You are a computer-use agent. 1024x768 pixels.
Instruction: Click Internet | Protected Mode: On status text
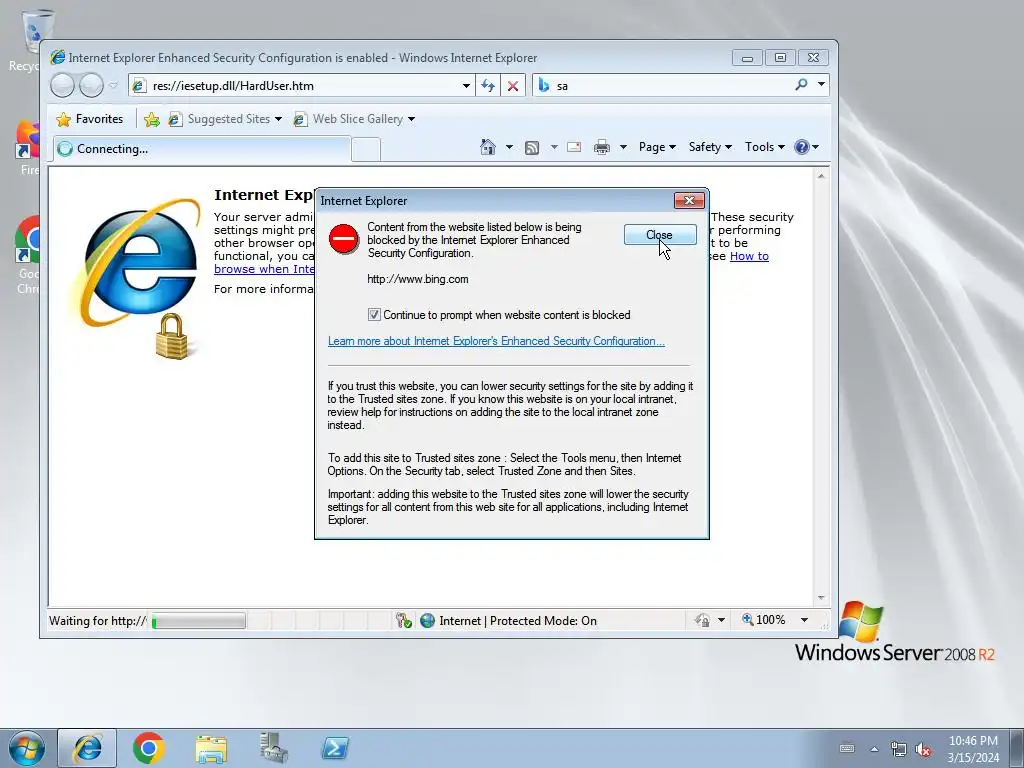[518, 620]
